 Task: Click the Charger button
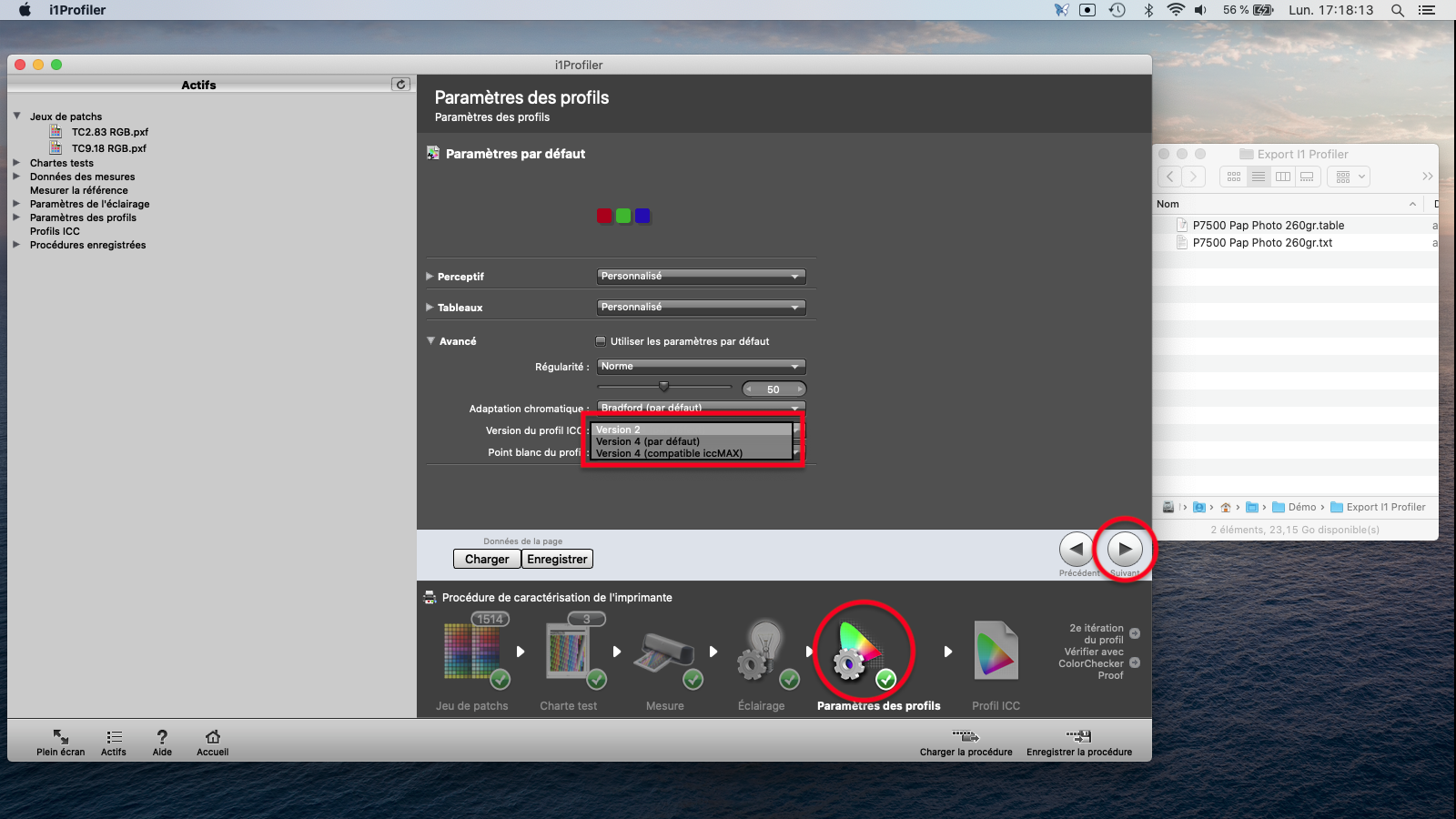click(x=487, y=559)
